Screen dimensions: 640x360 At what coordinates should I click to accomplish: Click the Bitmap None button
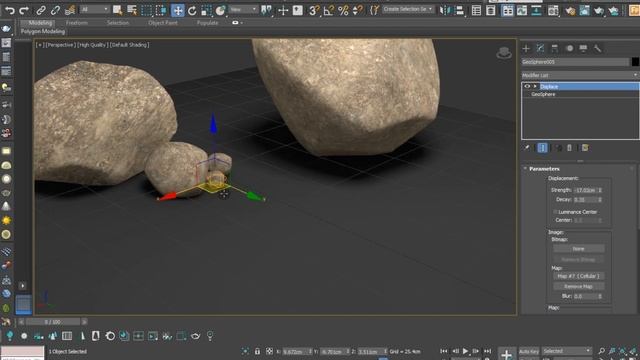(579, 249)
